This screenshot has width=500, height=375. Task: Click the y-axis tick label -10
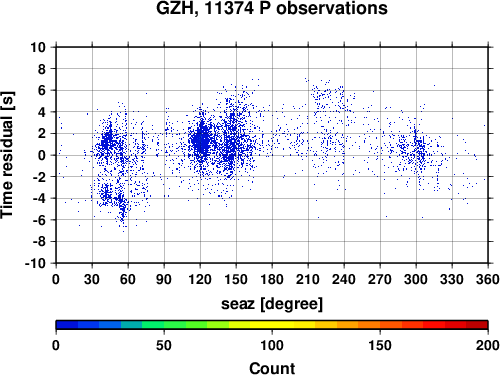point(35,263)
